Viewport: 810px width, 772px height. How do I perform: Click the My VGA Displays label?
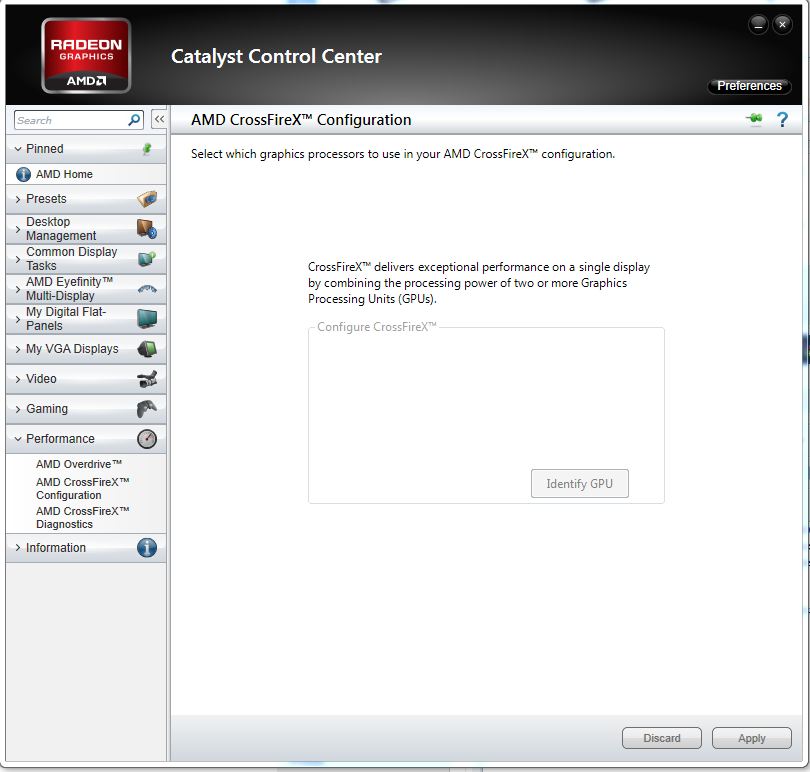point(72,349)
